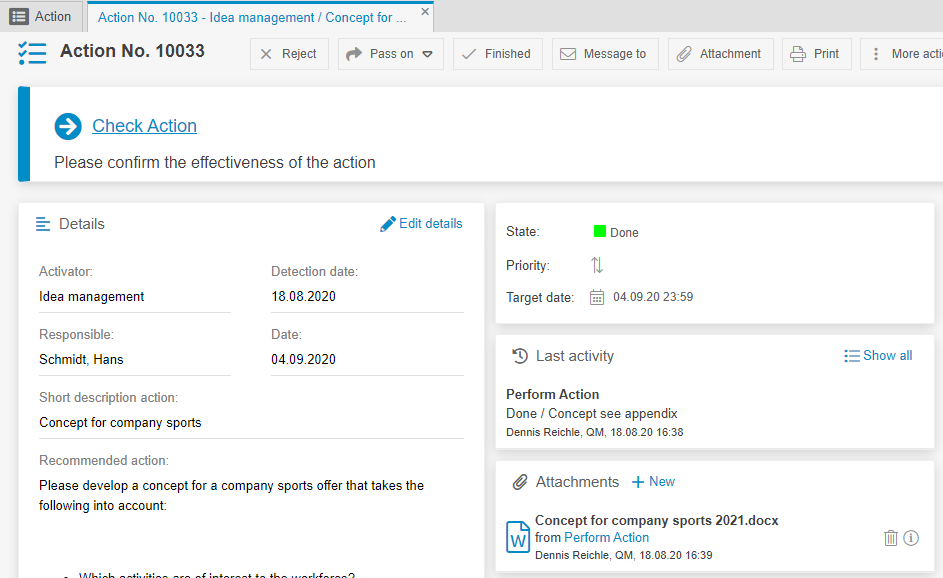Click the priority arrows icon
The width and height of the screenshot is (943, 578).
coord(597,265)
